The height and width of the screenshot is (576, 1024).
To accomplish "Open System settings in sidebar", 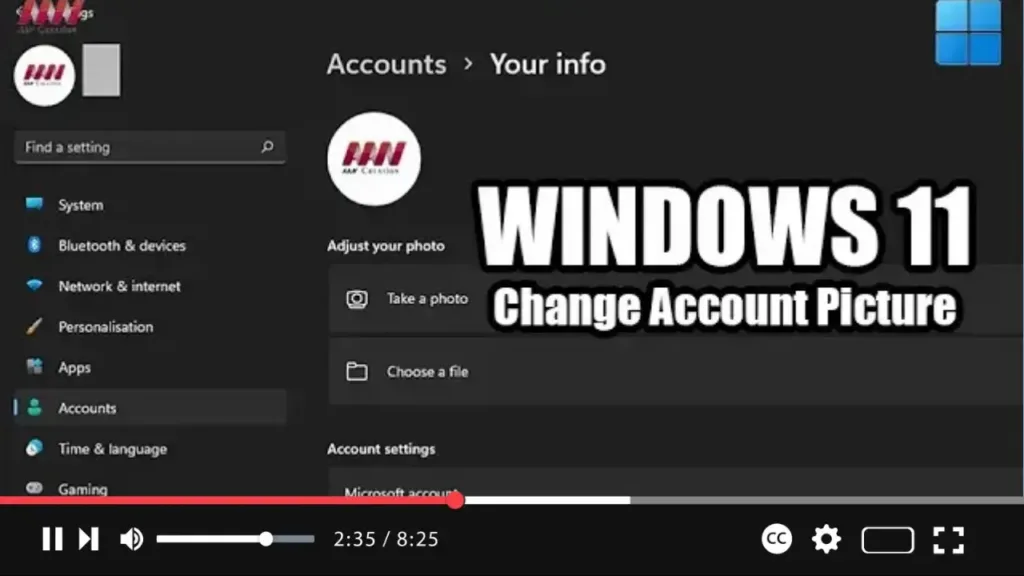I will pos(80,205).
